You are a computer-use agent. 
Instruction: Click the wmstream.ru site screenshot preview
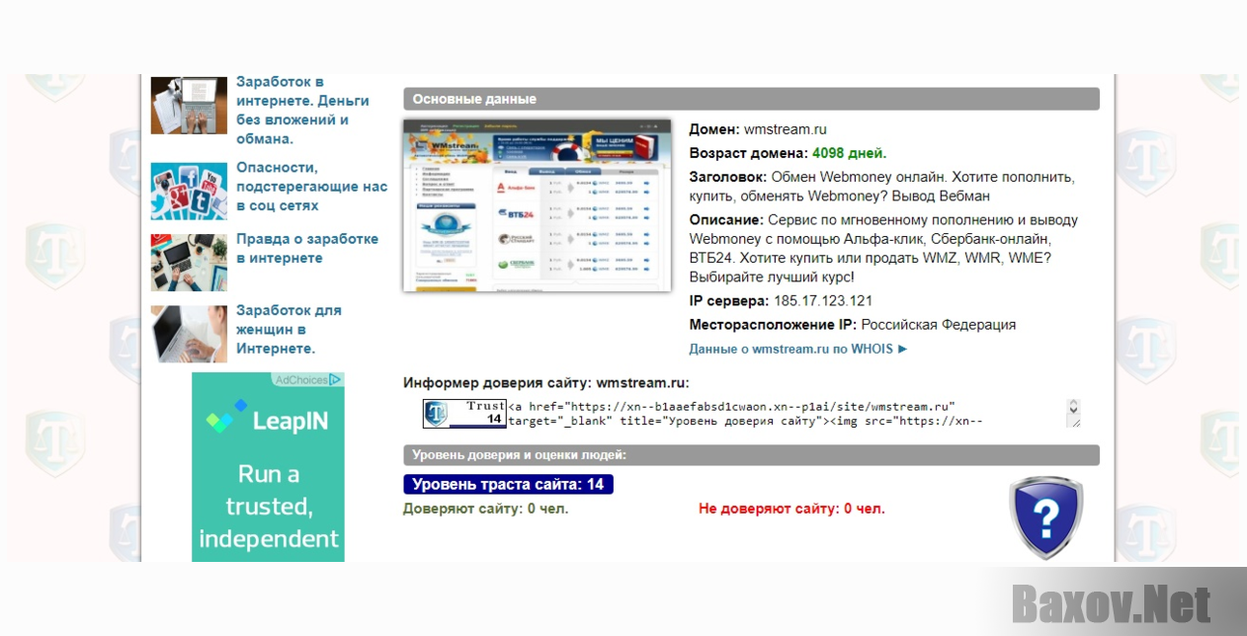tap(537, 206)
